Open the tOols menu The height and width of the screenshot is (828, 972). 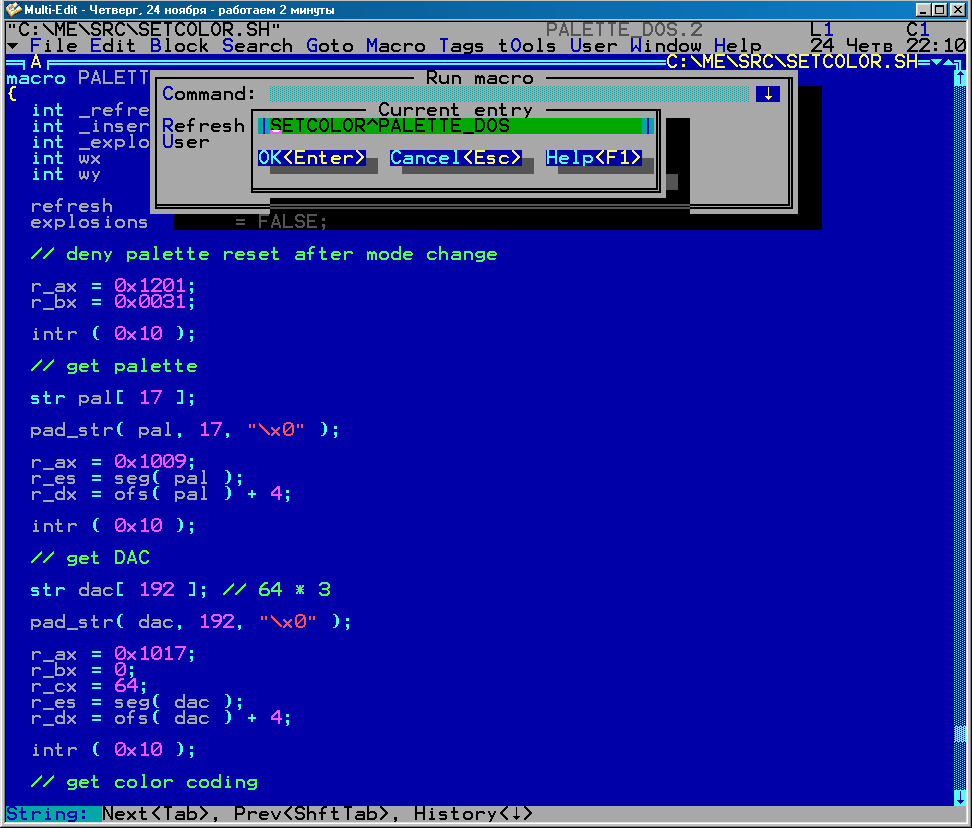pyautogui.click(x=527, y=46)
